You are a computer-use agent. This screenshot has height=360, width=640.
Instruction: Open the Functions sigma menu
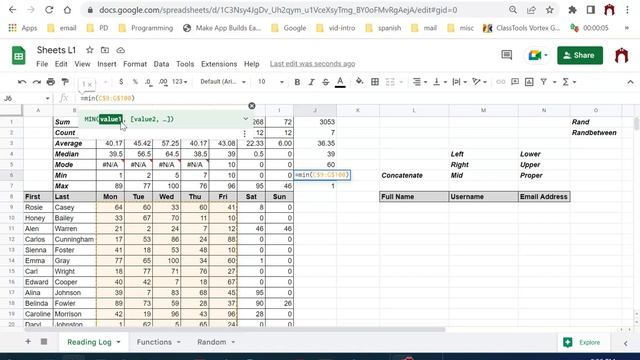click(569, 82)
